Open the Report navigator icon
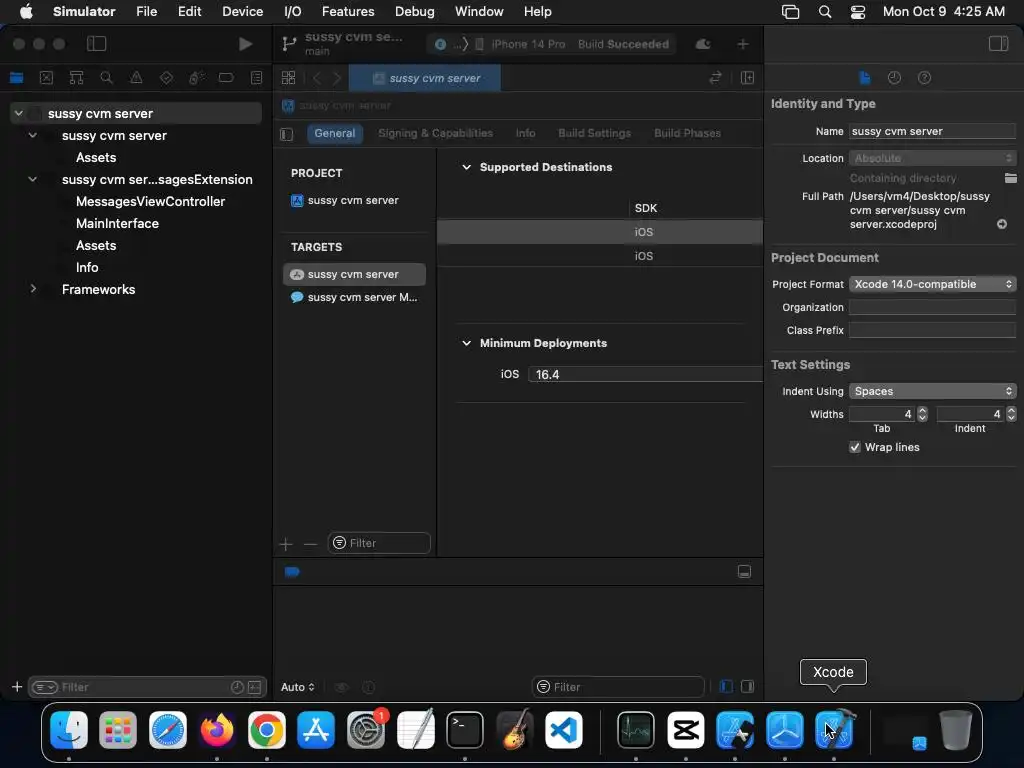 click(257, 78)
